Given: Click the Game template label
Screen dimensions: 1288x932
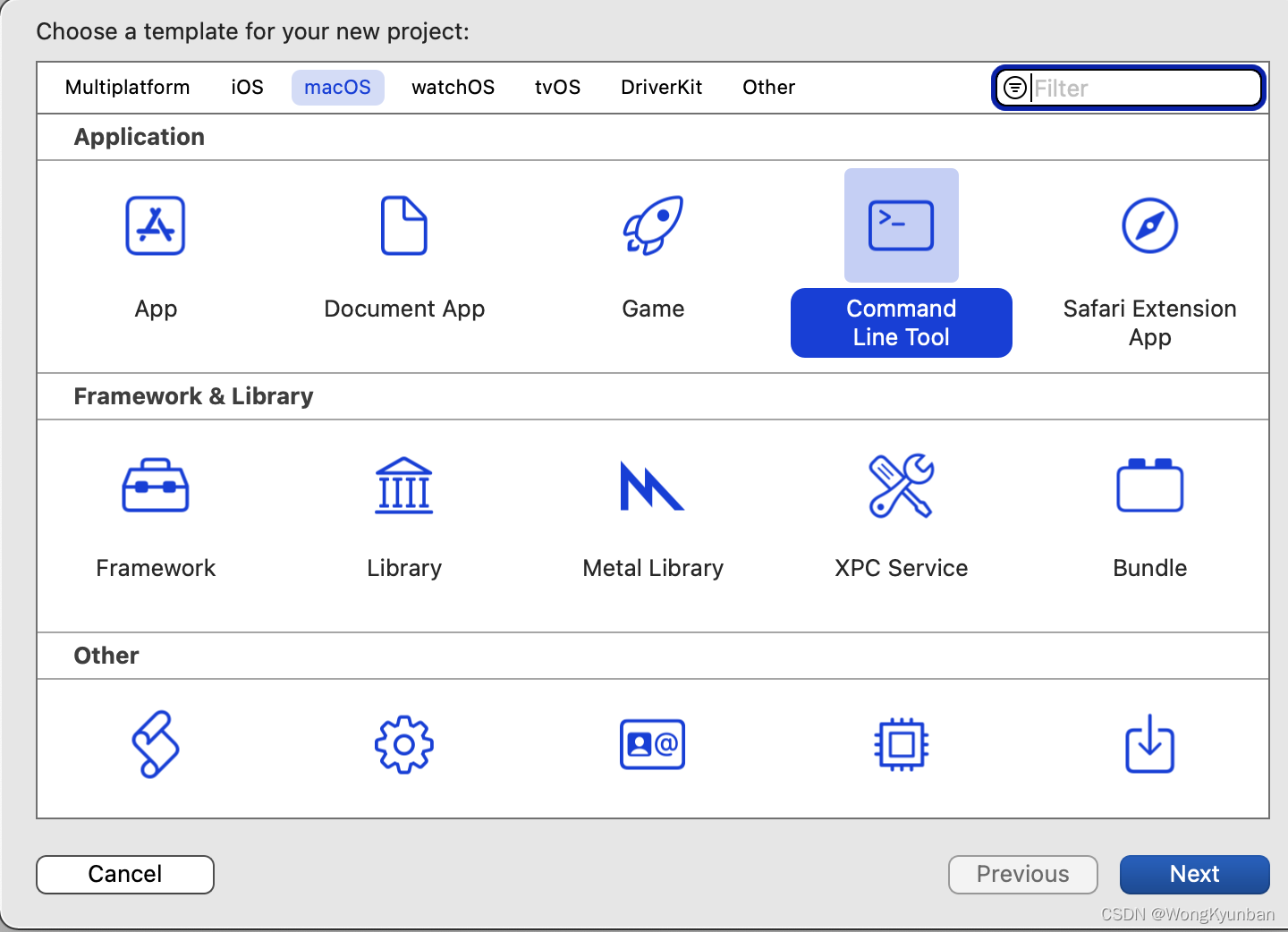Looking at the screenshot, I should point(653,309).
